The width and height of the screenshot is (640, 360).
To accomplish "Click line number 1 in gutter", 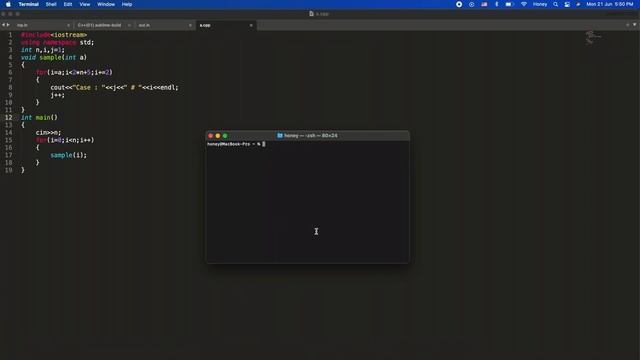I will coord(10,35).
